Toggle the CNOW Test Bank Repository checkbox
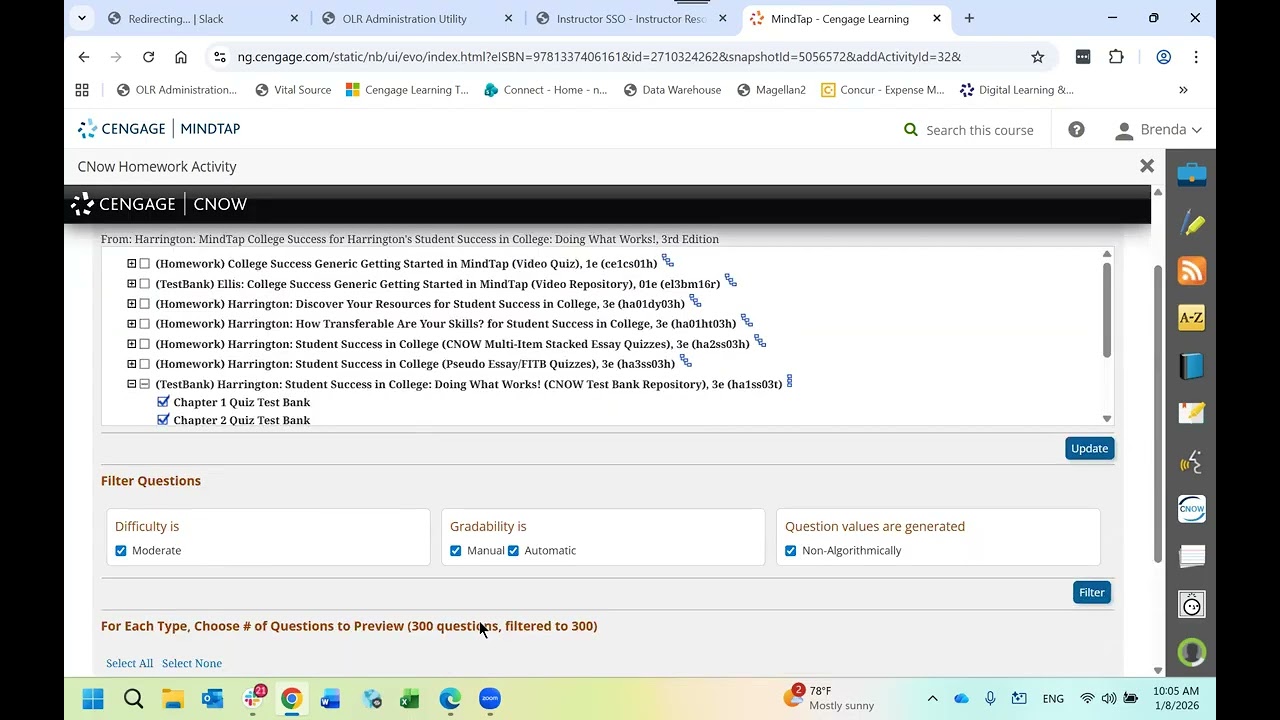The image size is (1280, 720). pos(145,384)
